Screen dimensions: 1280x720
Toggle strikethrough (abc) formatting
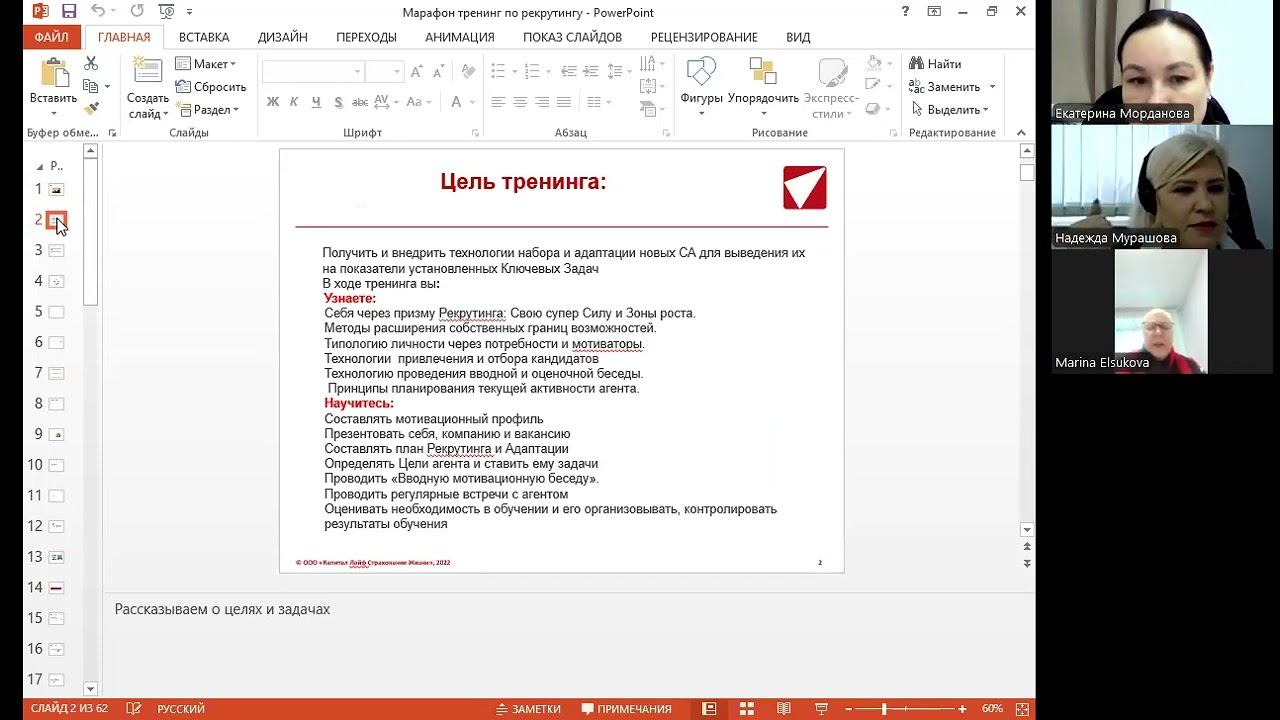pyautogui.click(x=360, y=102)
